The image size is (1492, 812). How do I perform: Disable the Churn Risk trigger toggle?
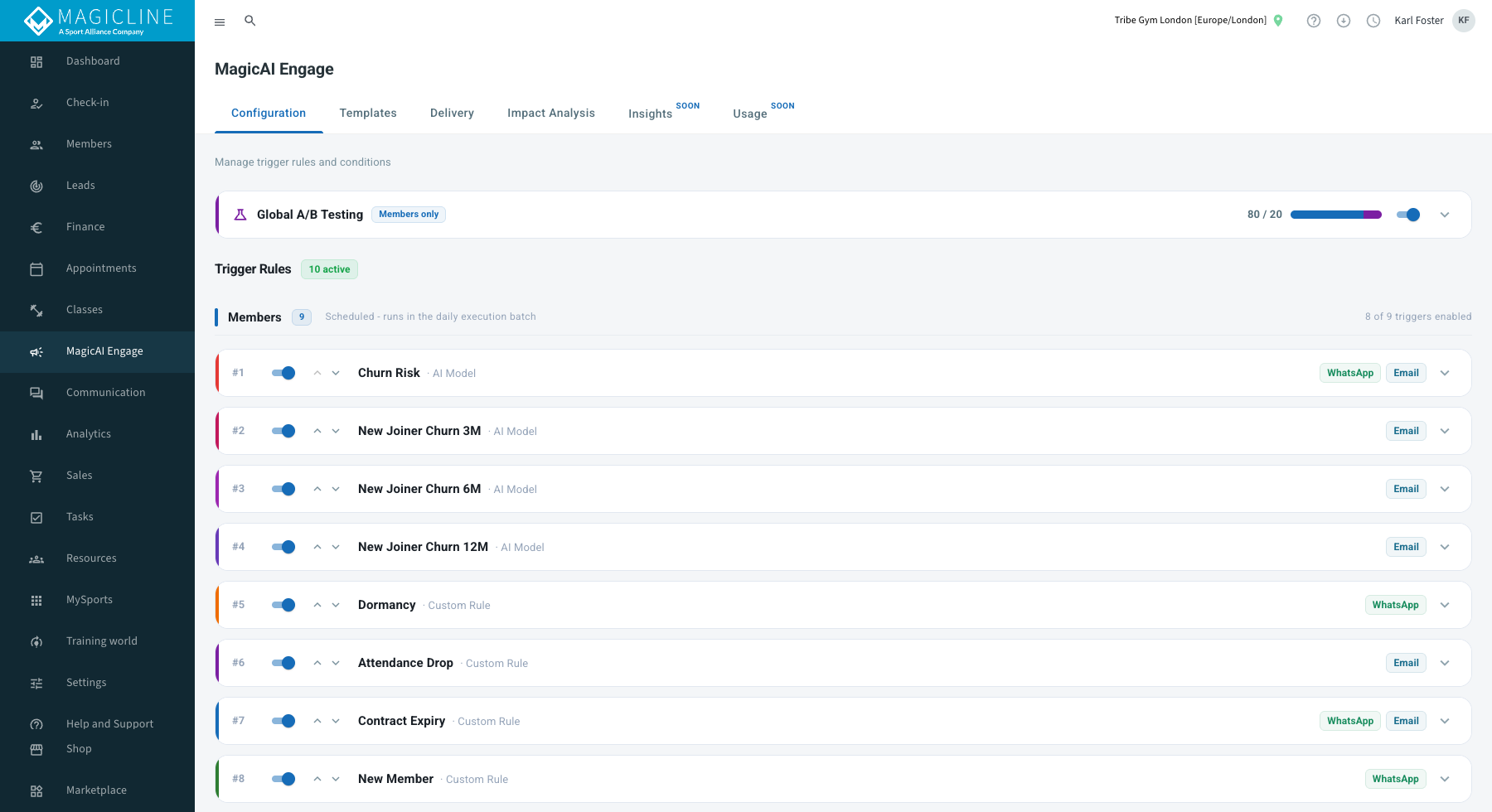click(283, 373)
